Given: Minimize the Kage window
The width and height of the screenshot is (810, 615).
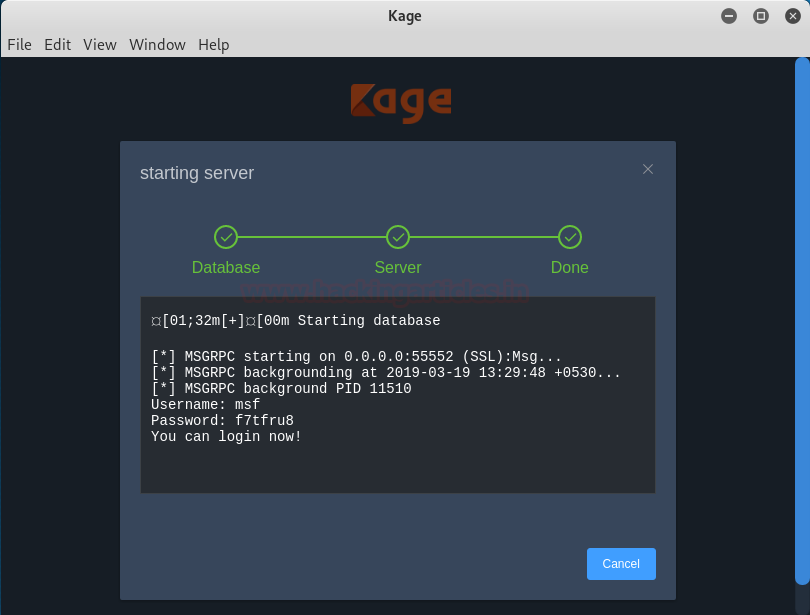Looking at the screenshot, I should (x=729, y=16).
